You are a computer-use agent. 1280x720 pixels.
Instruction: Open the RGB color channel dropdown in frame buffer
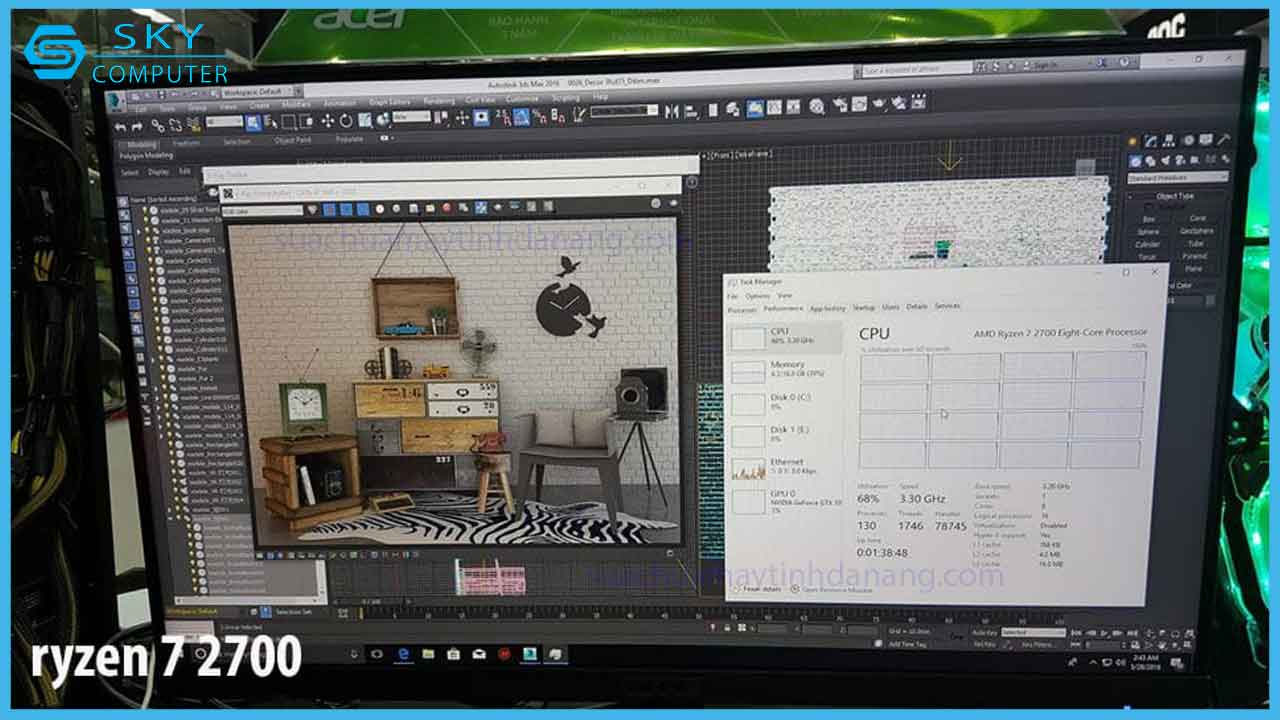pos(262,210)
